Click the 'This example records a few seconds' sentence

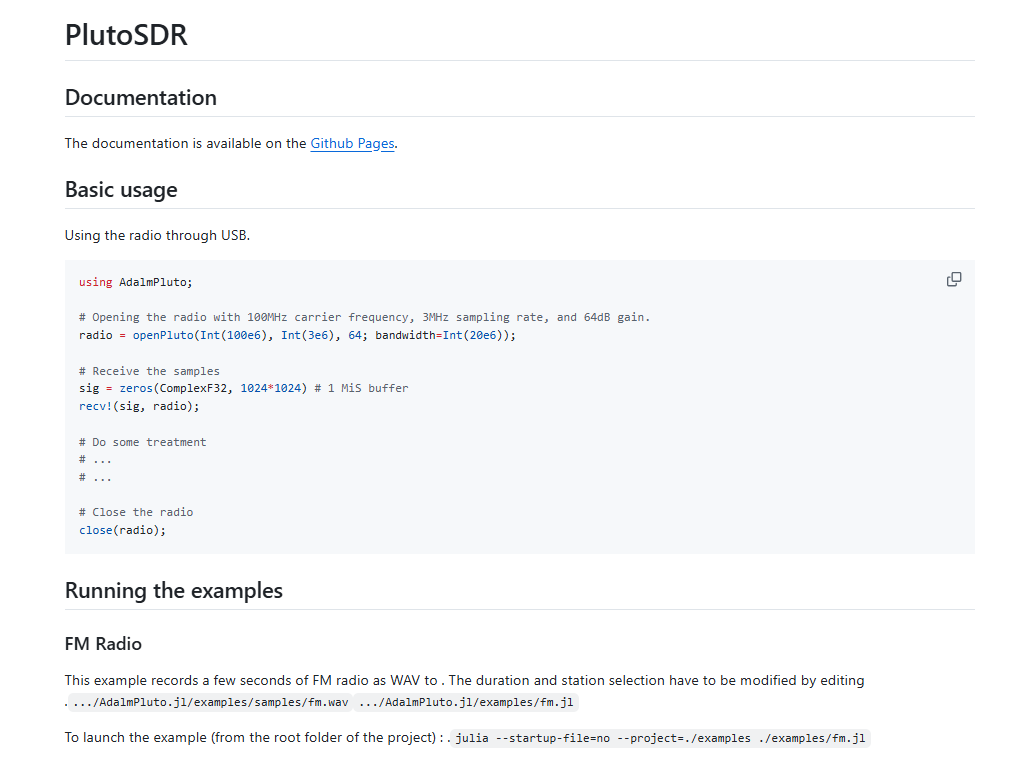464,680
